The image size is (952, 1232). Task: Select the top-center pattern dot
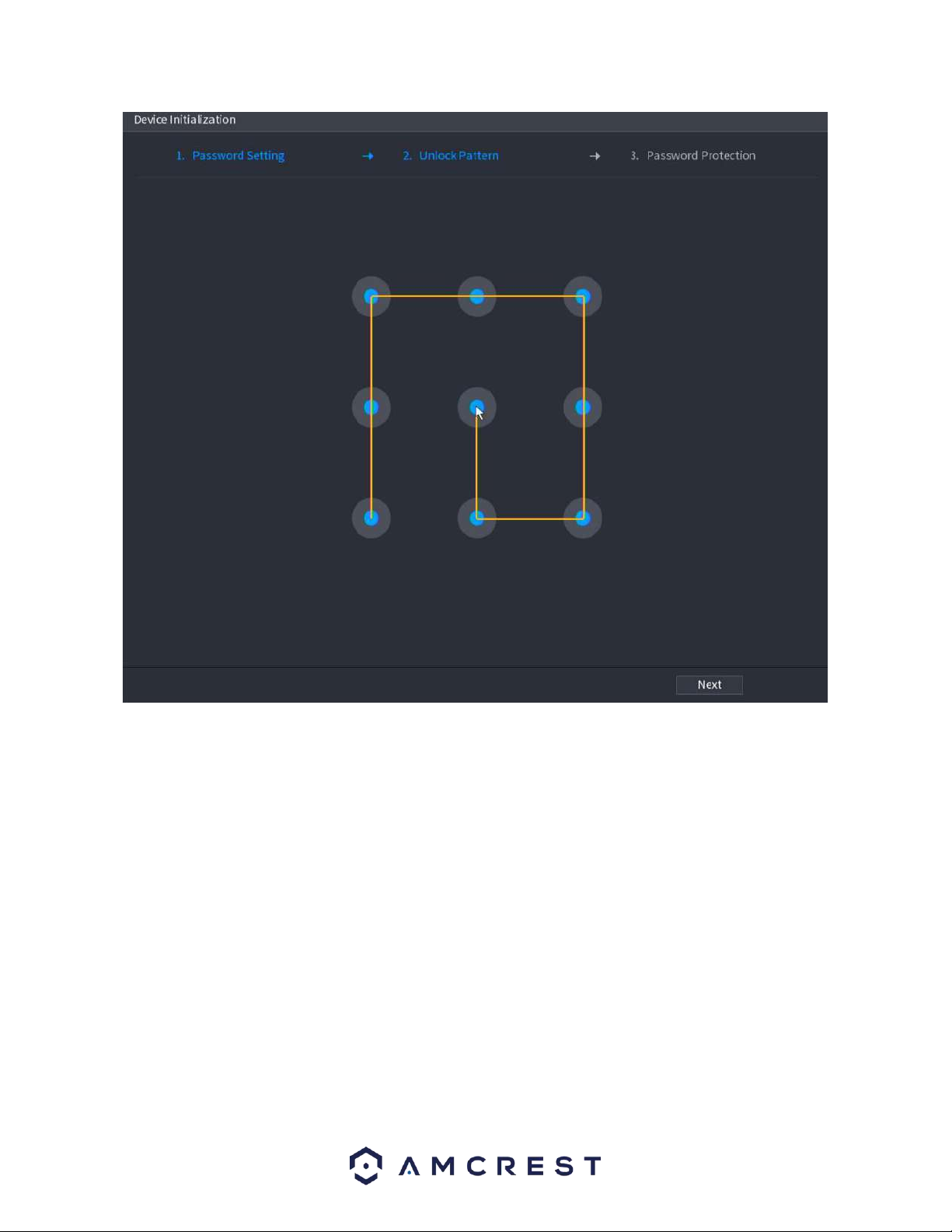(476, 296)
